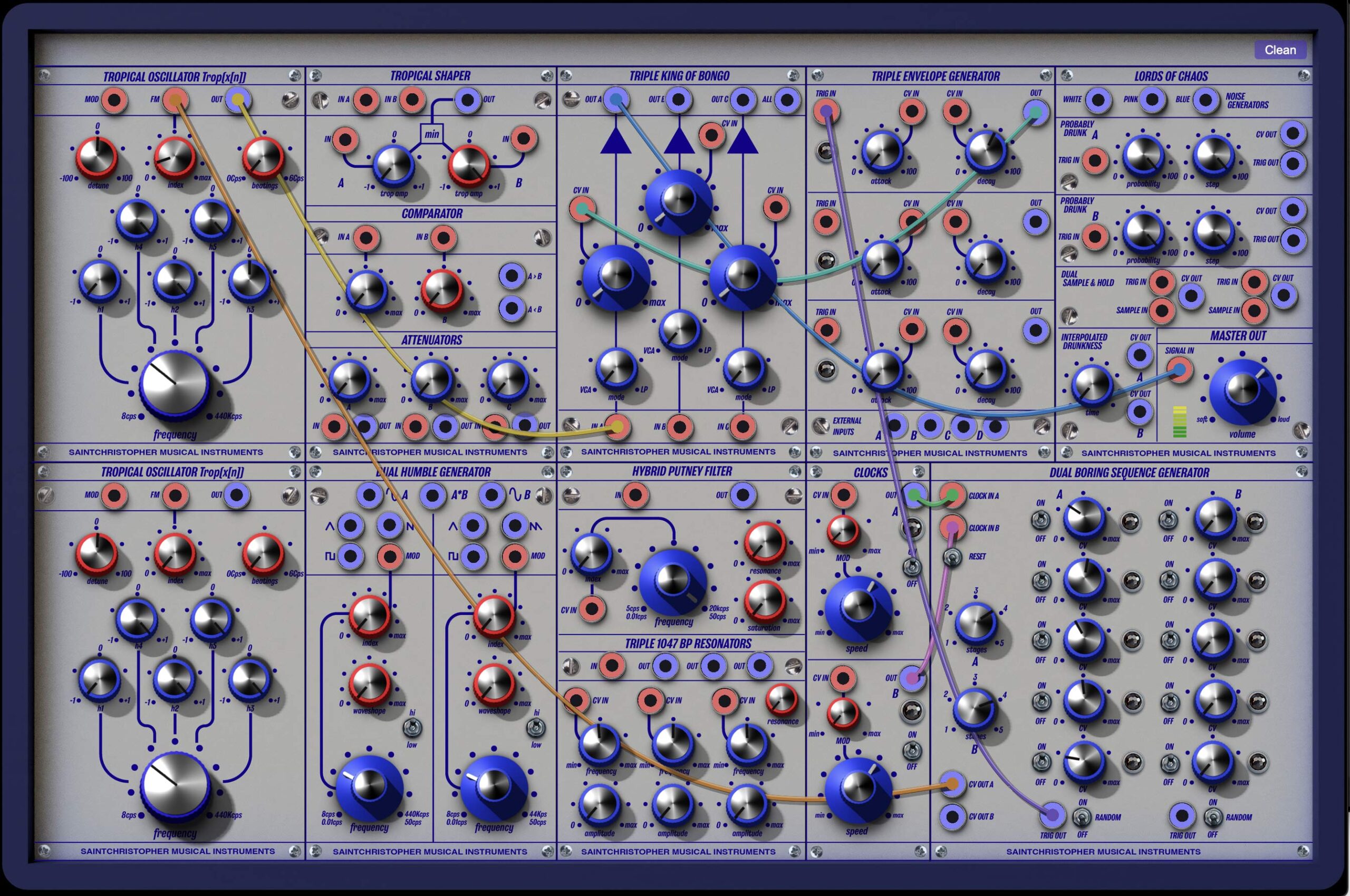The height and width of the screenshot is (896, 1350).
Task: Click the top Tropical Oscillator frequency knob
Action: coord(175,384)
